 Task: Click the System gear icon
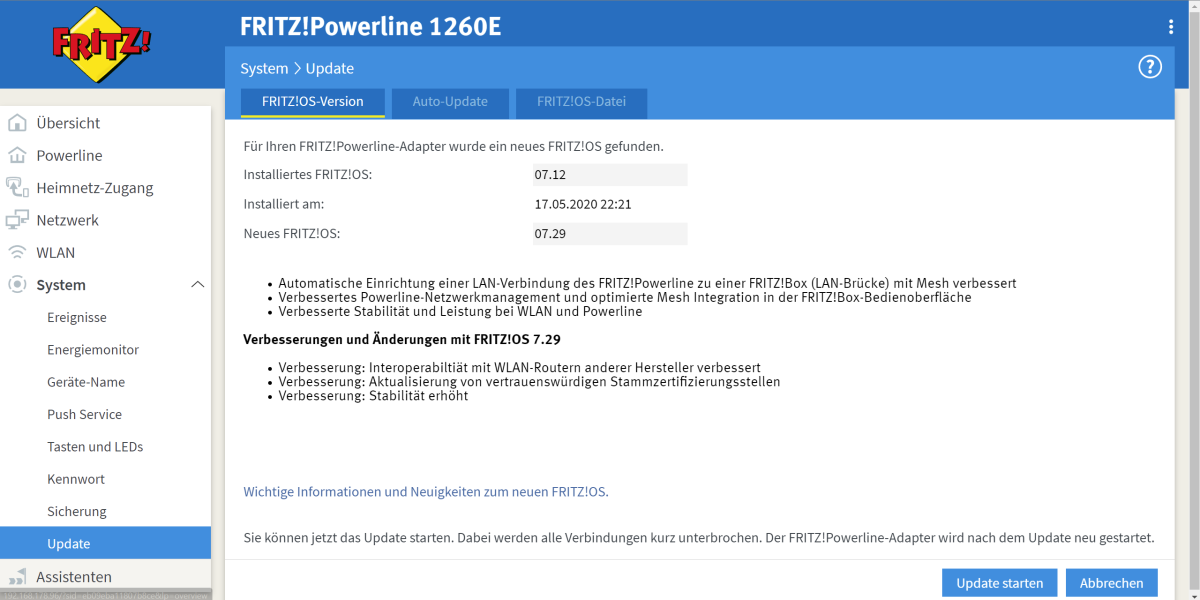click(x=16, y=284)
